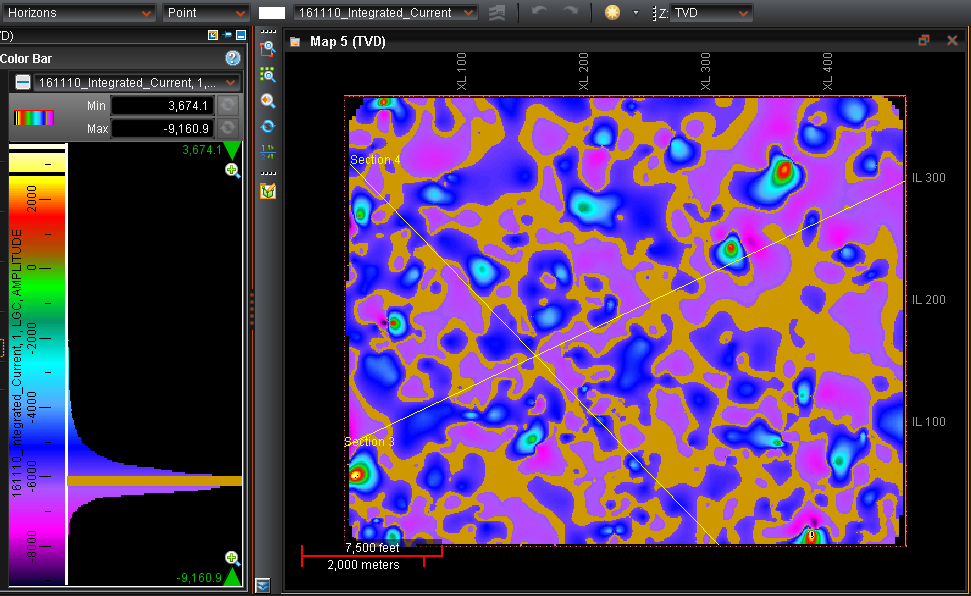Click the vertical color scale bar
971x596 pixels.
(x=37, y=366)
